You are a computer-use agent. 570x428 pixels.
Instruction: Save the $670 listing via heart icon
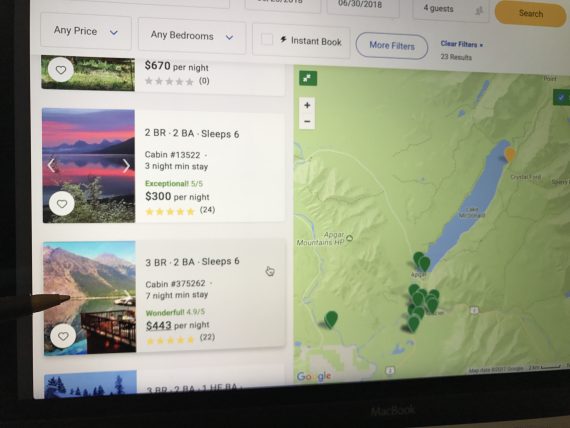(61, 69)
